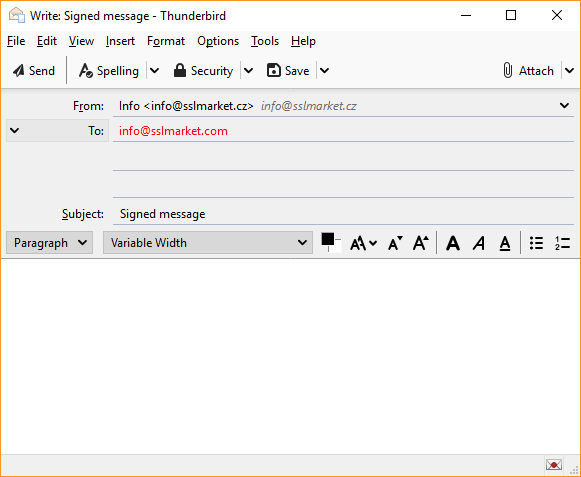The image size is (581, 477).
Task: Toggle italic formatting
Action: [479, 243]
